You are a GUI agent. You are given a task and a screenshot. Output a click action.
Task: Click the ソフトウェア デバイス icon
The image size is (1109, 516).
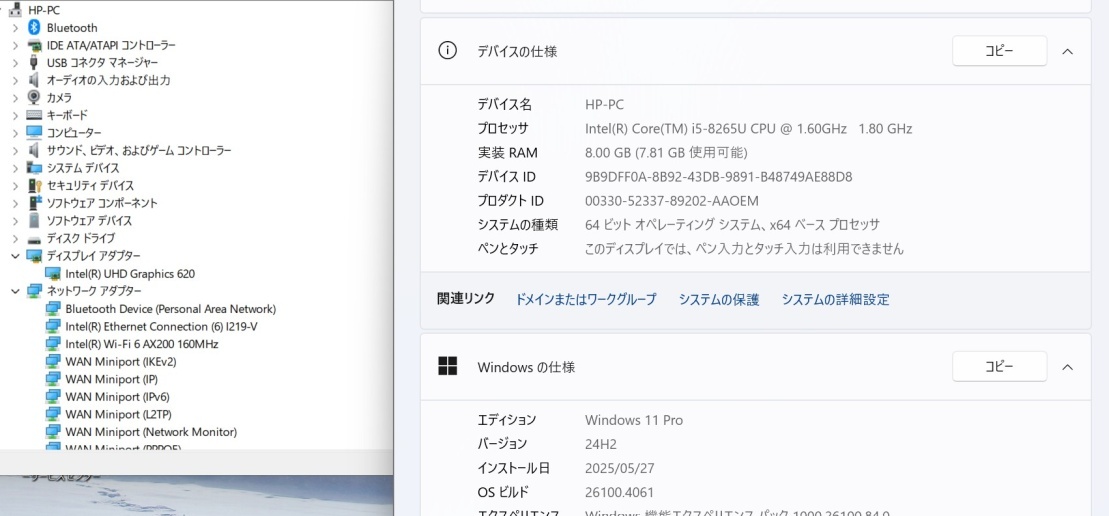coord(34,221)
